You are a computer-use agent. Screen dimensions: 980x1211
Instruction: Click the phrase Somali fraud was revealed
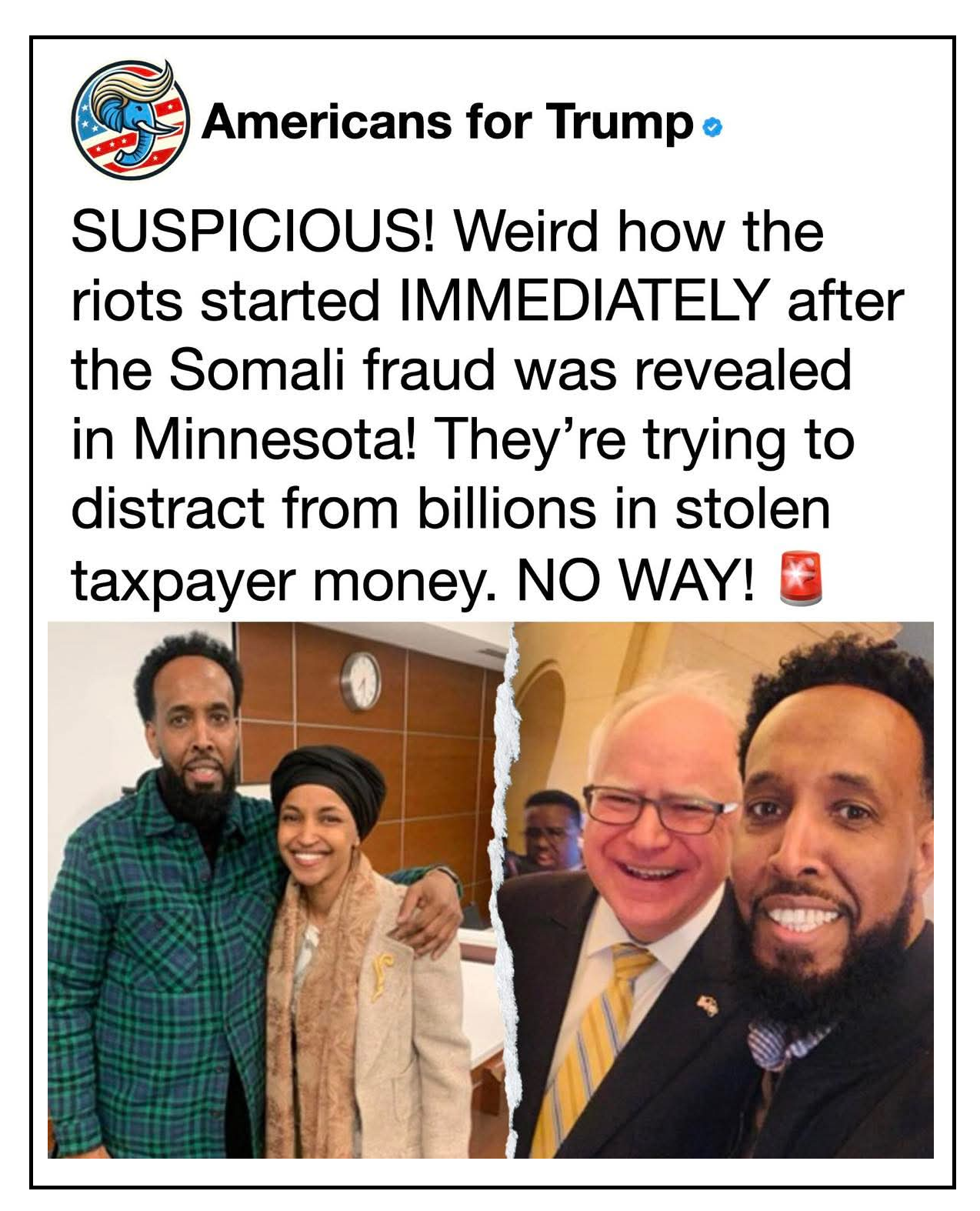pos(509,370)
